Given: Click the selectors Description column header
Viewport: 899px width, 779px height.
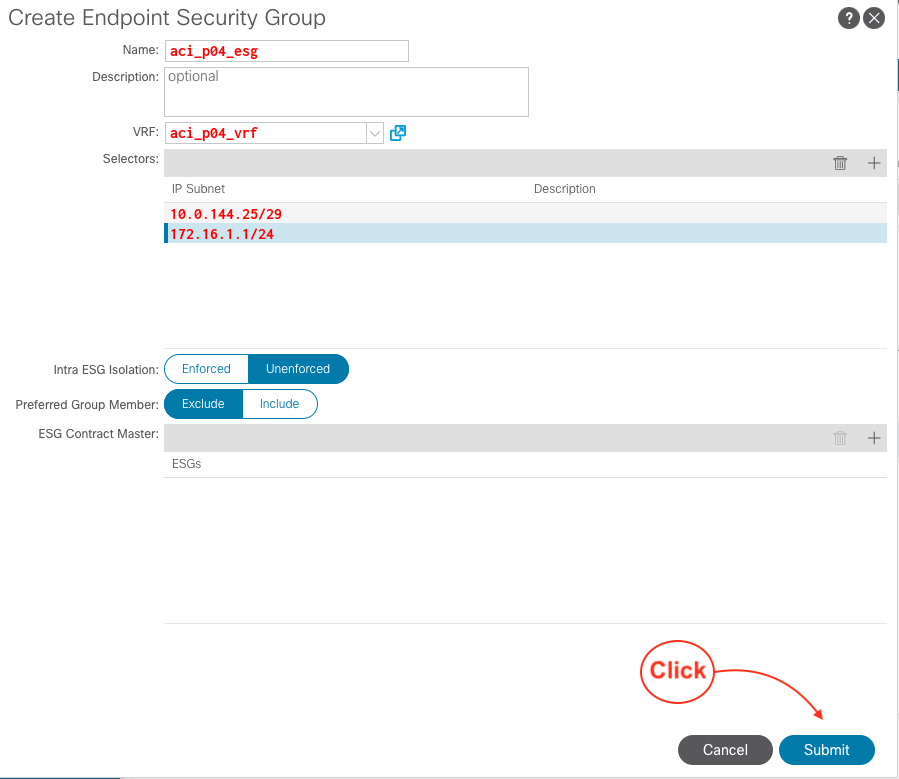Looking at the screenshot, I should [564, 189].
